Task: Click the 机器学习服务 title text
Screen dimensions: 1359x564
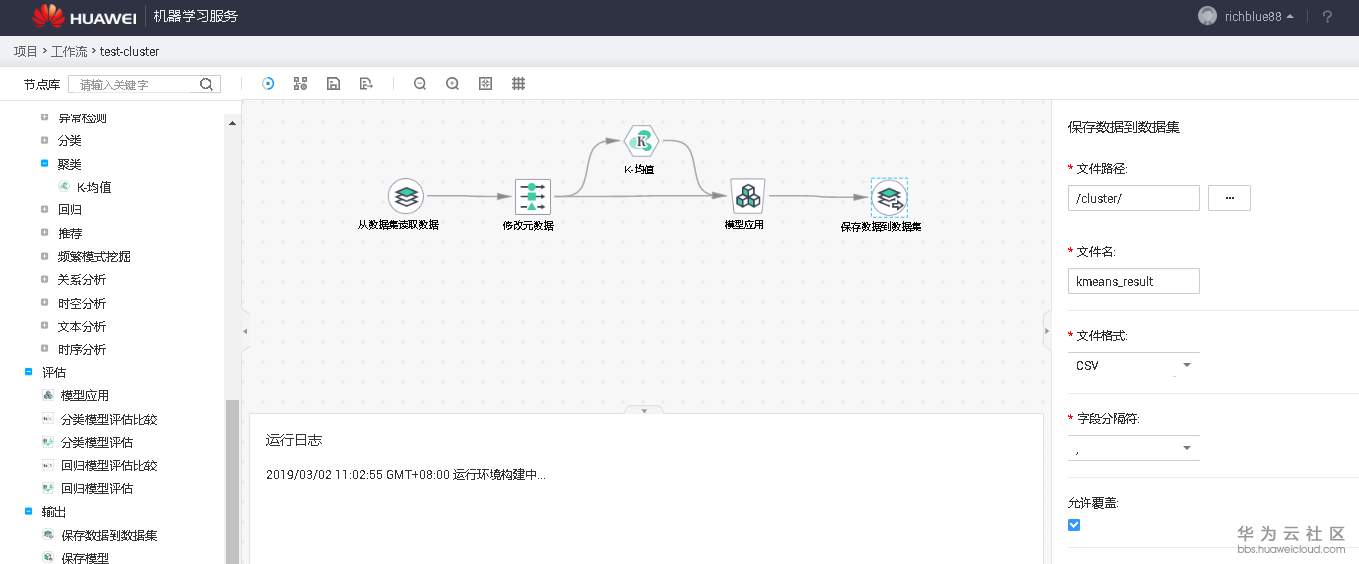Action: click(196, 16)
